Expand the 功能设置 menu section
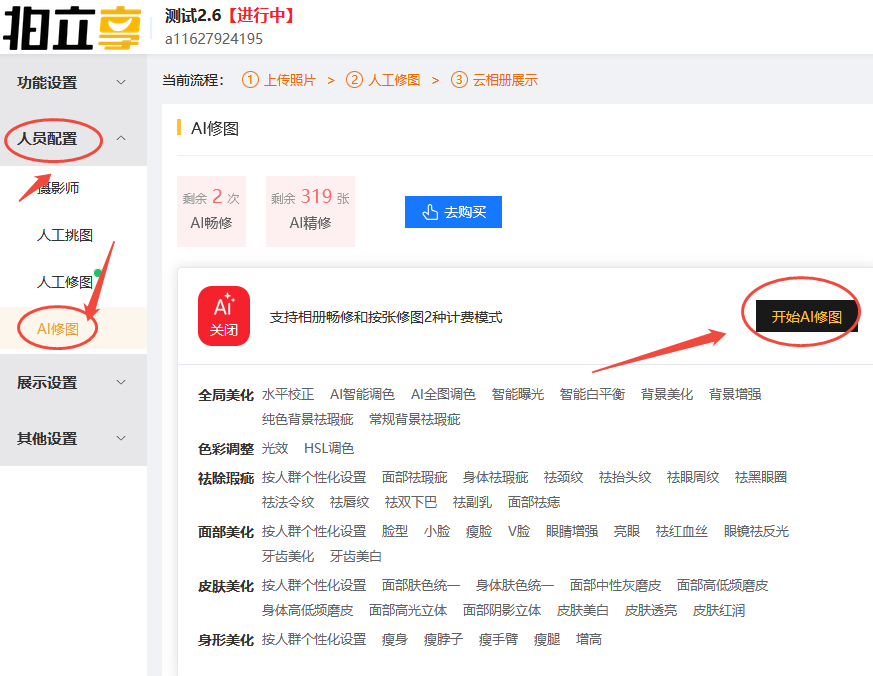873x676 pixels. point(73,83)
